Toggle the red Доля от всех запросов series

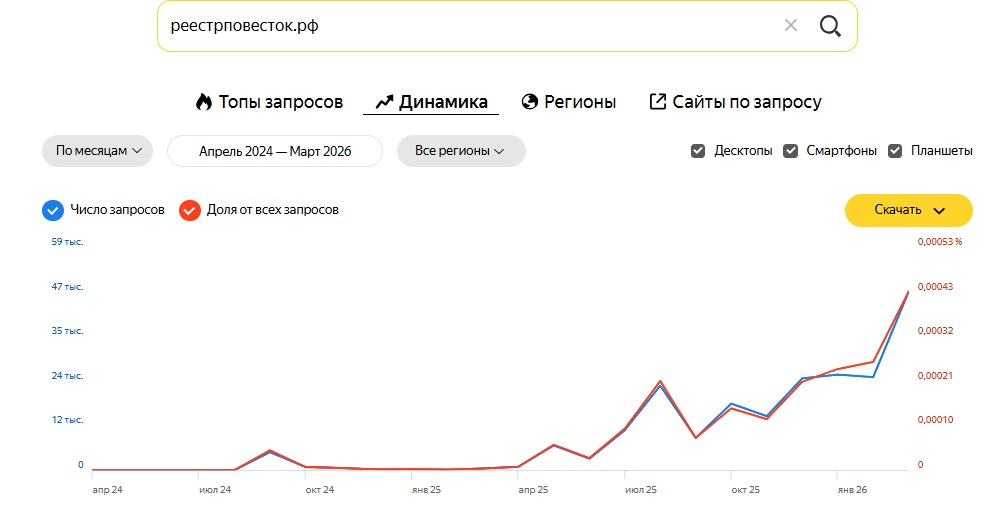pos(189,210)
